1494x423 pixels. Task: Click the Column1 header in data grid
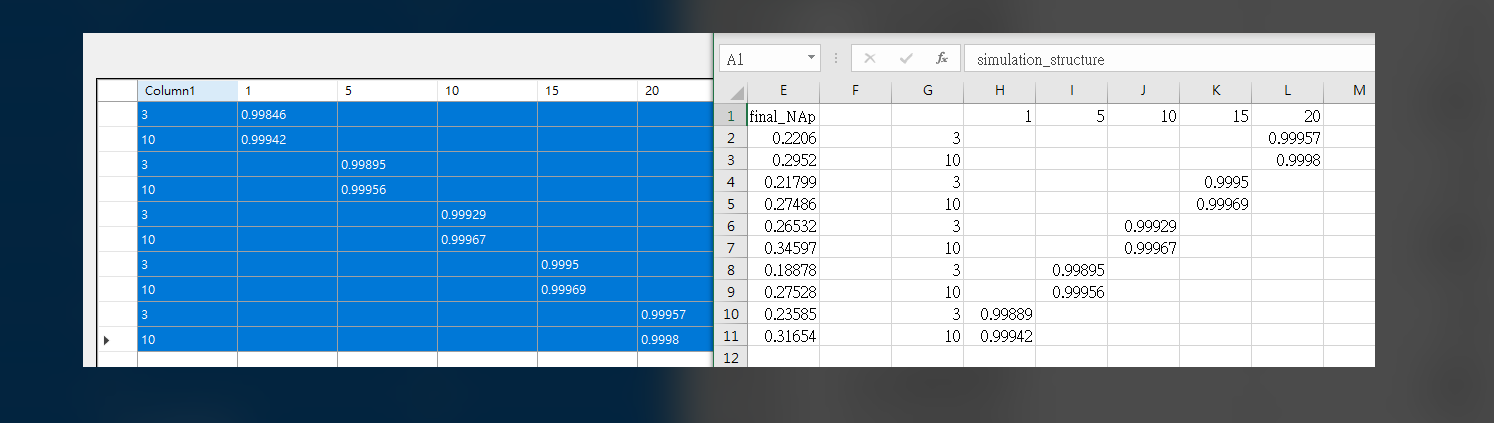[187, 90]
